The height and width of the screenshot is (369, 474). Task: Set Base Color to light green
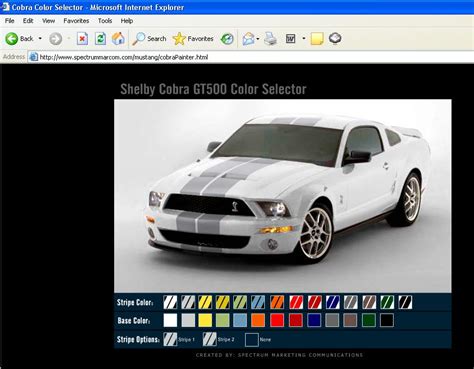(x=223, y=320)
